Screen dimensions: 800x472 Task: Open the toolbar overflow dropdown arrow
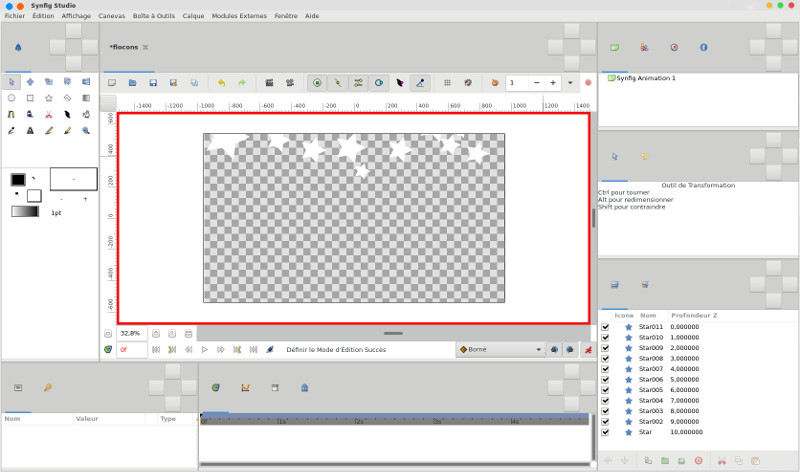click(x=570, y=82)
